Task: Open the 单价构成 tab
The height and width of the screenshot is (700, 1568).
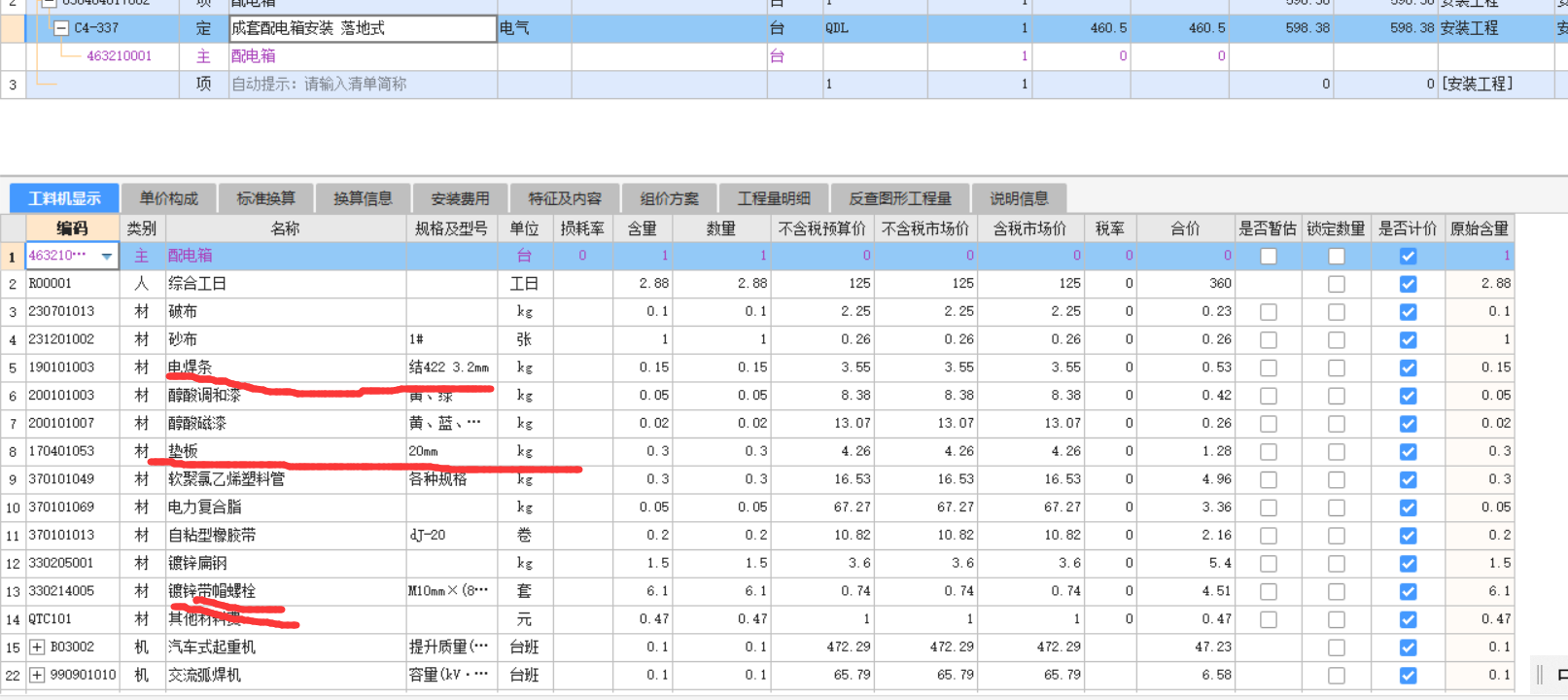Action: click(x=169, y=198)
